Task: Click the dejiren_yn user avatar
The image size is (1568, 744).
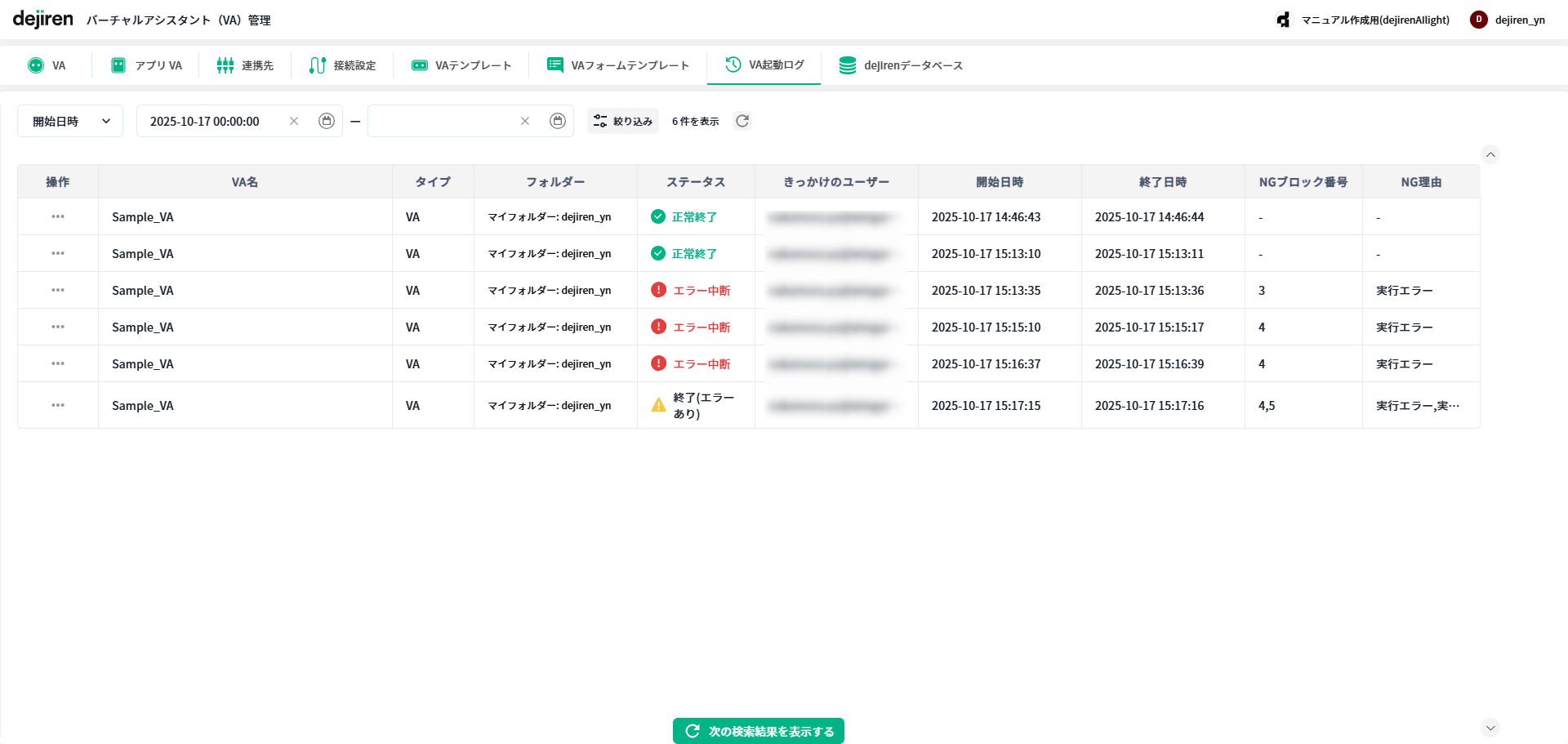Action: tap(1478, 20)
